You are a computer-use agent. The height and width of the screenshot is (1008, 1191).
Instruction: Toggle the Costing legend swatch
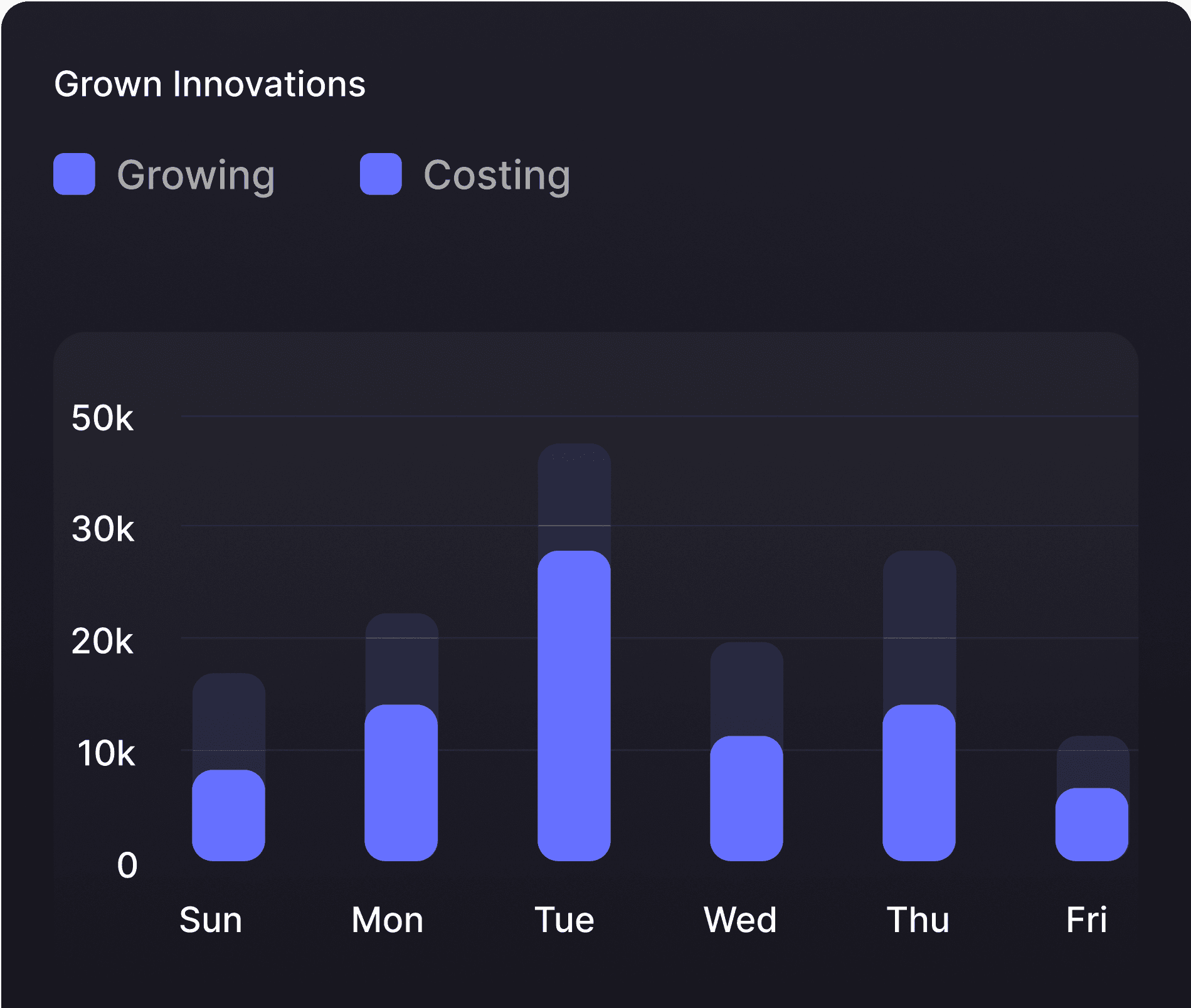[381, 174]
